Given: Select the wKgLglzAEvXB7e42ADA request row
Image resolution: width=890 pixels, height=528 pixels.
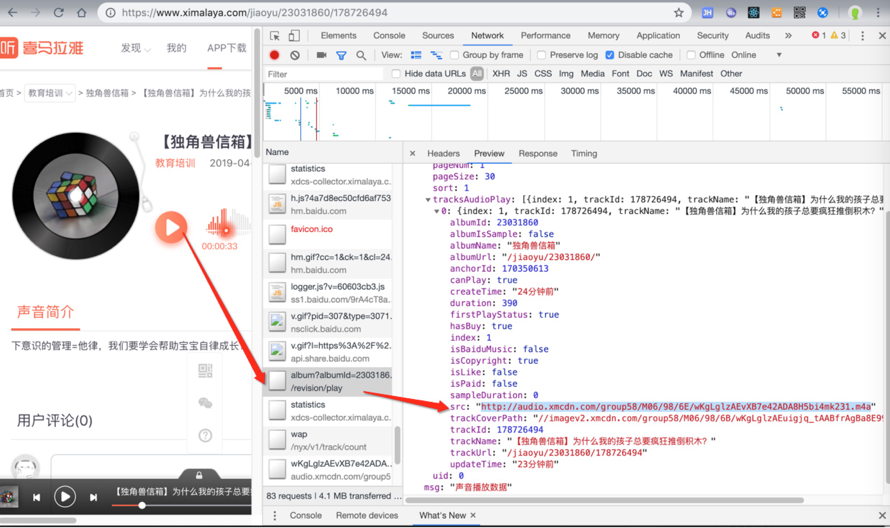Looking at the screenshot, I should click(328, 470).
